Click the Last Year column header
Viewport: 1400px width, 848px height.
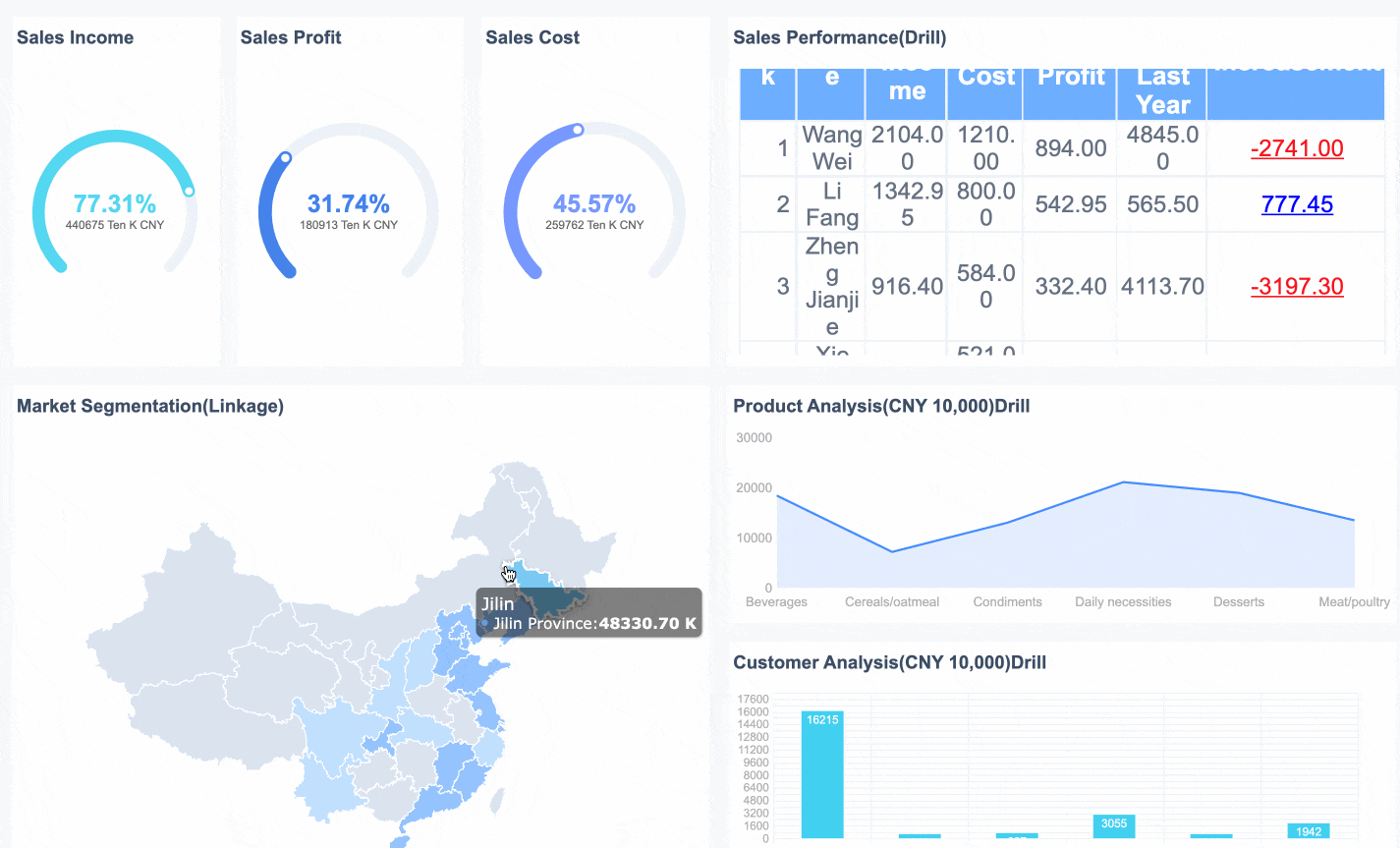1161,86
